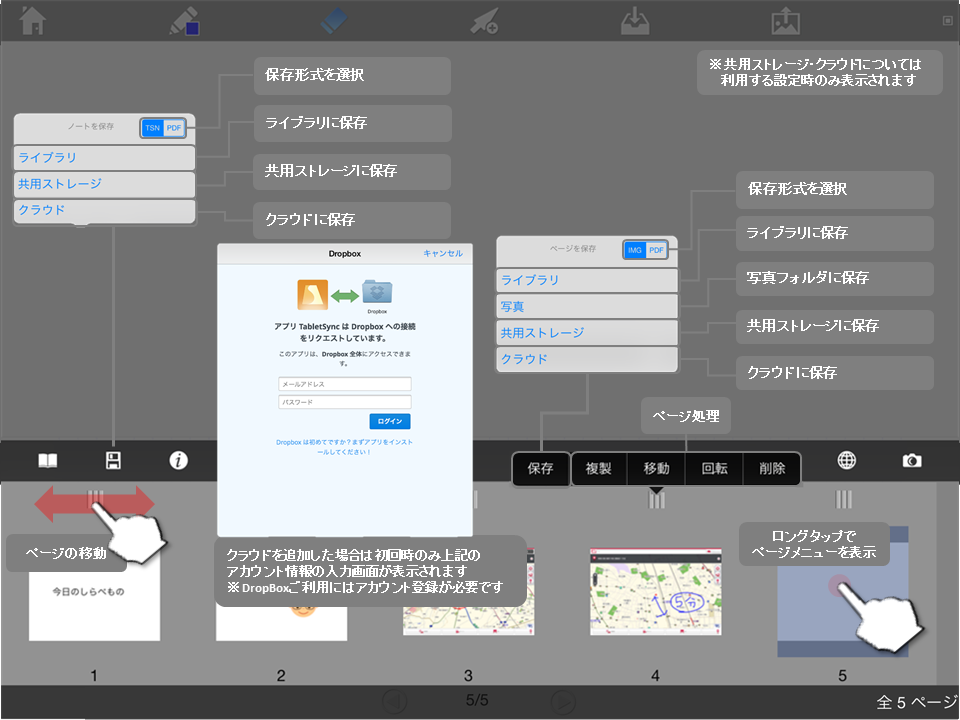Click the image export icon

785,21
